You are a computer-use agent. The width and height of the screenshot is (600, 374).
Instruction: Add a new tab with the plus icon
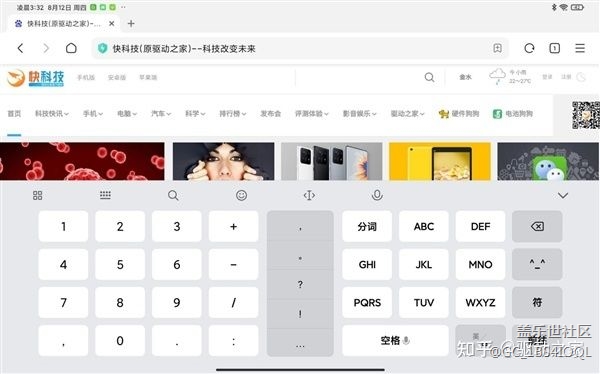pyautogui.click(x=131, y=24)
